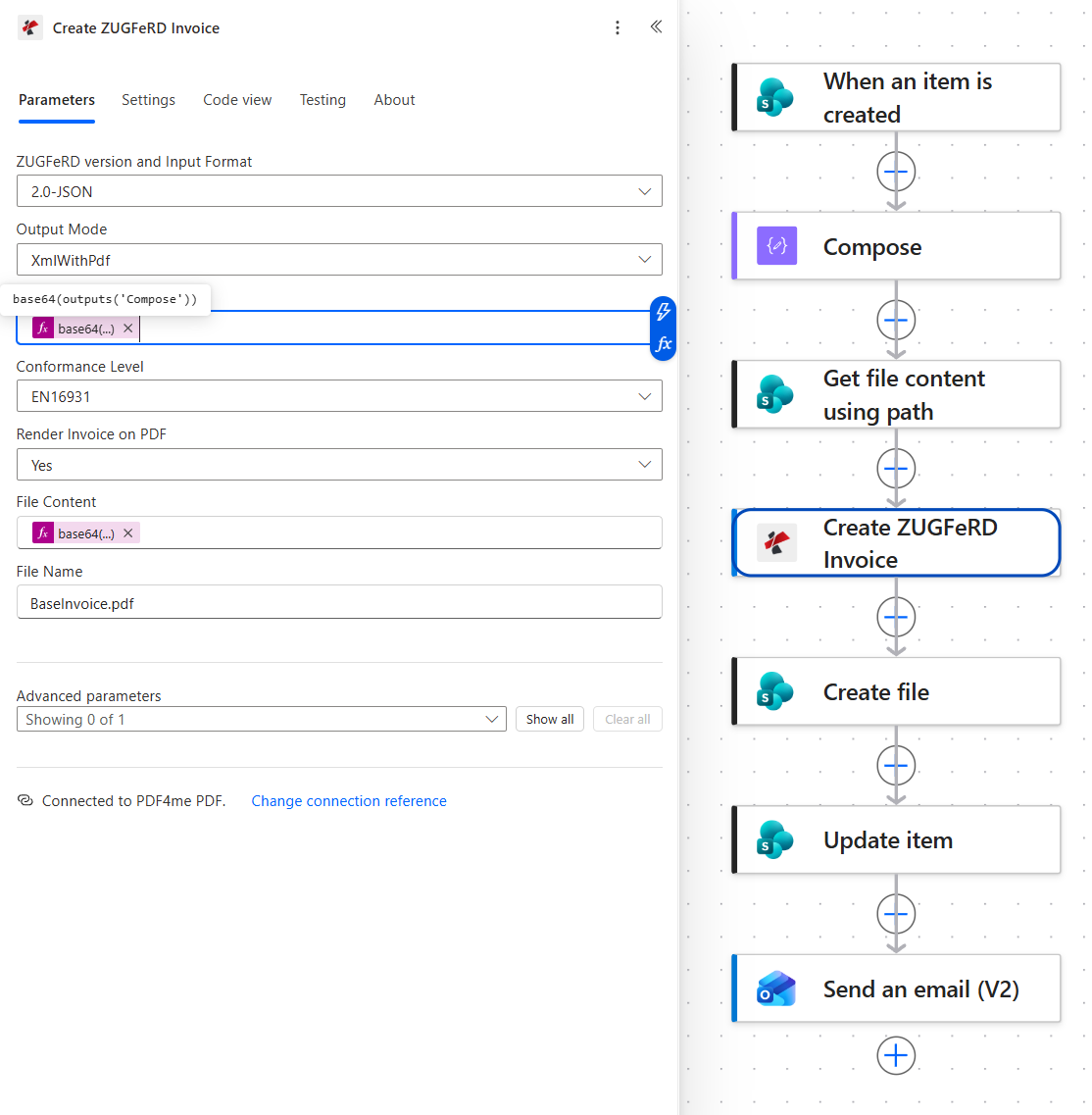Click the Connected to PDF4me PDF text

pos(133,800)
